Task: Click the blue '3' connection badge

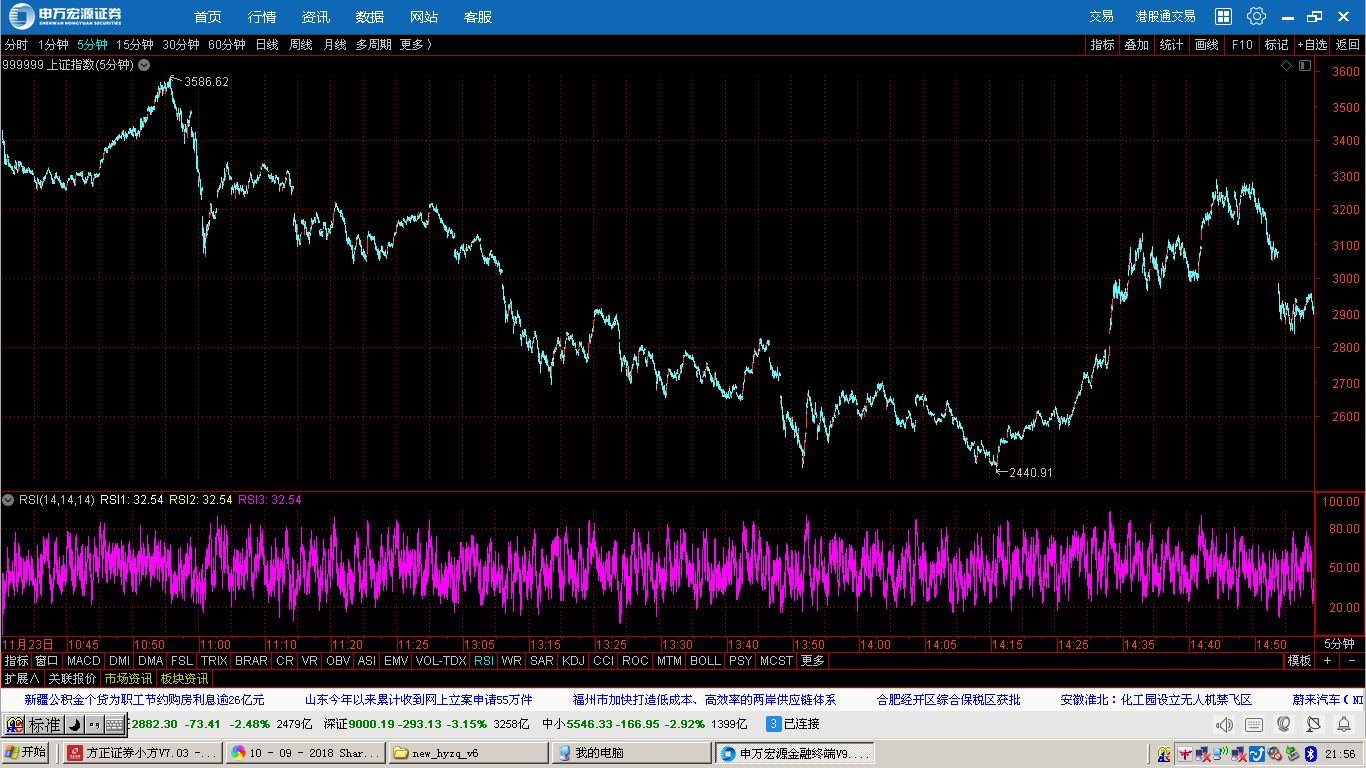Action: coord(773,723)
